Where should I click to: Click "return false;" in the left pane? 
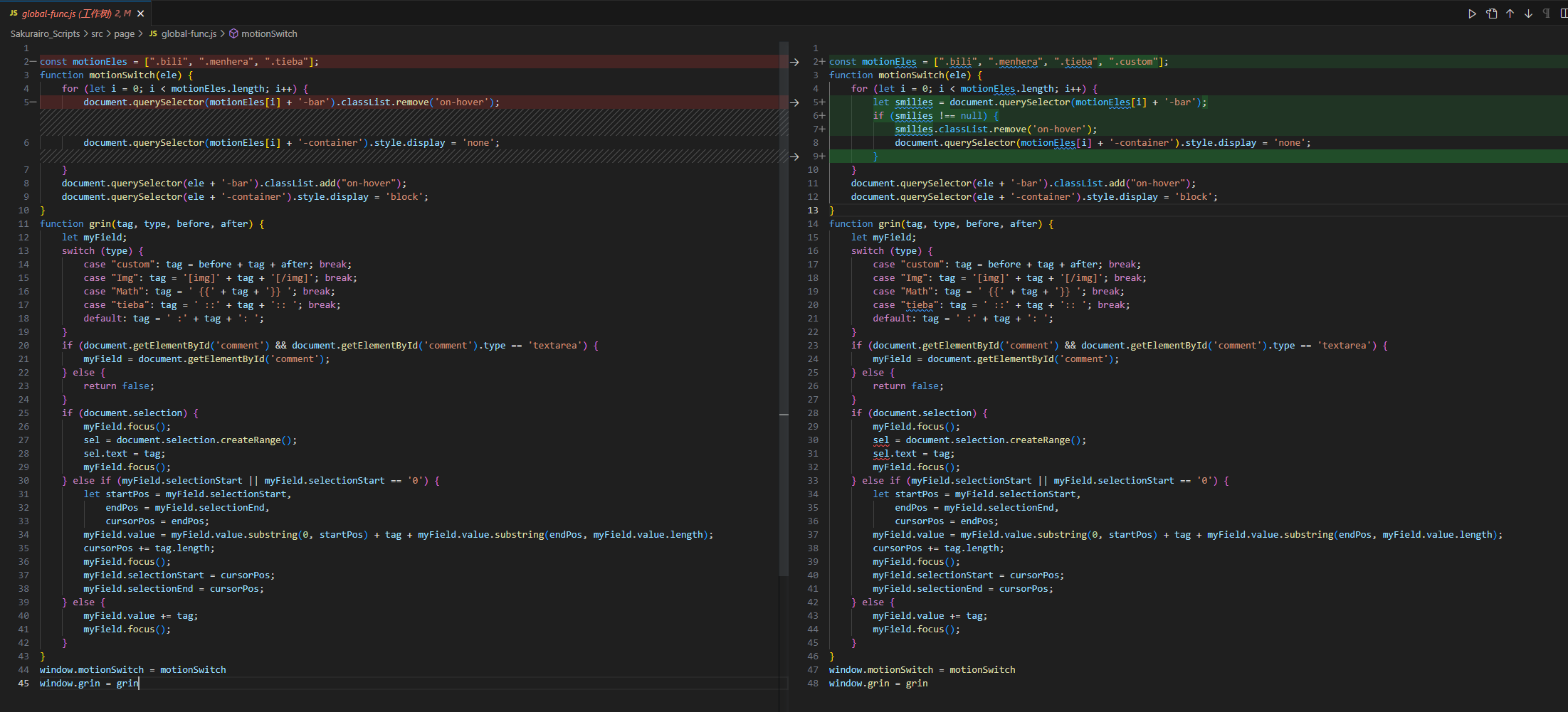(x=119, y=386)
